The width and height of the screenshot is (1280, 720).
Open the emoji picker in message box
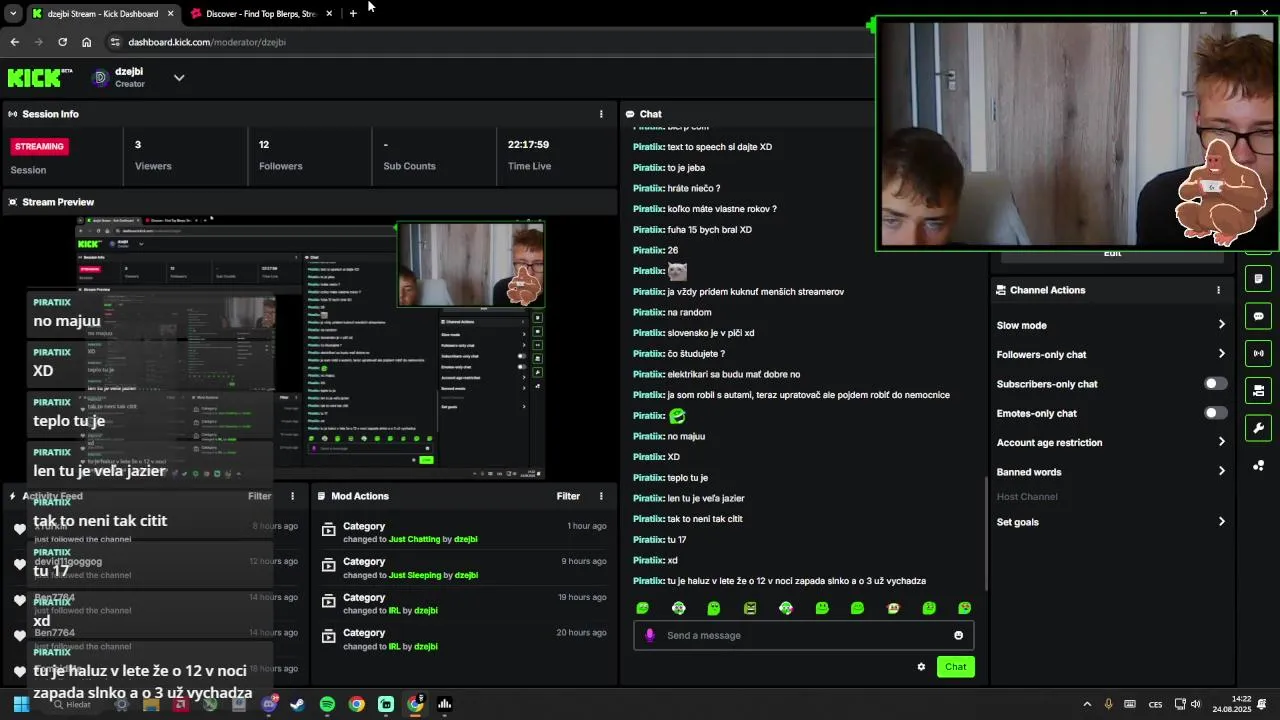click(958, 635)
